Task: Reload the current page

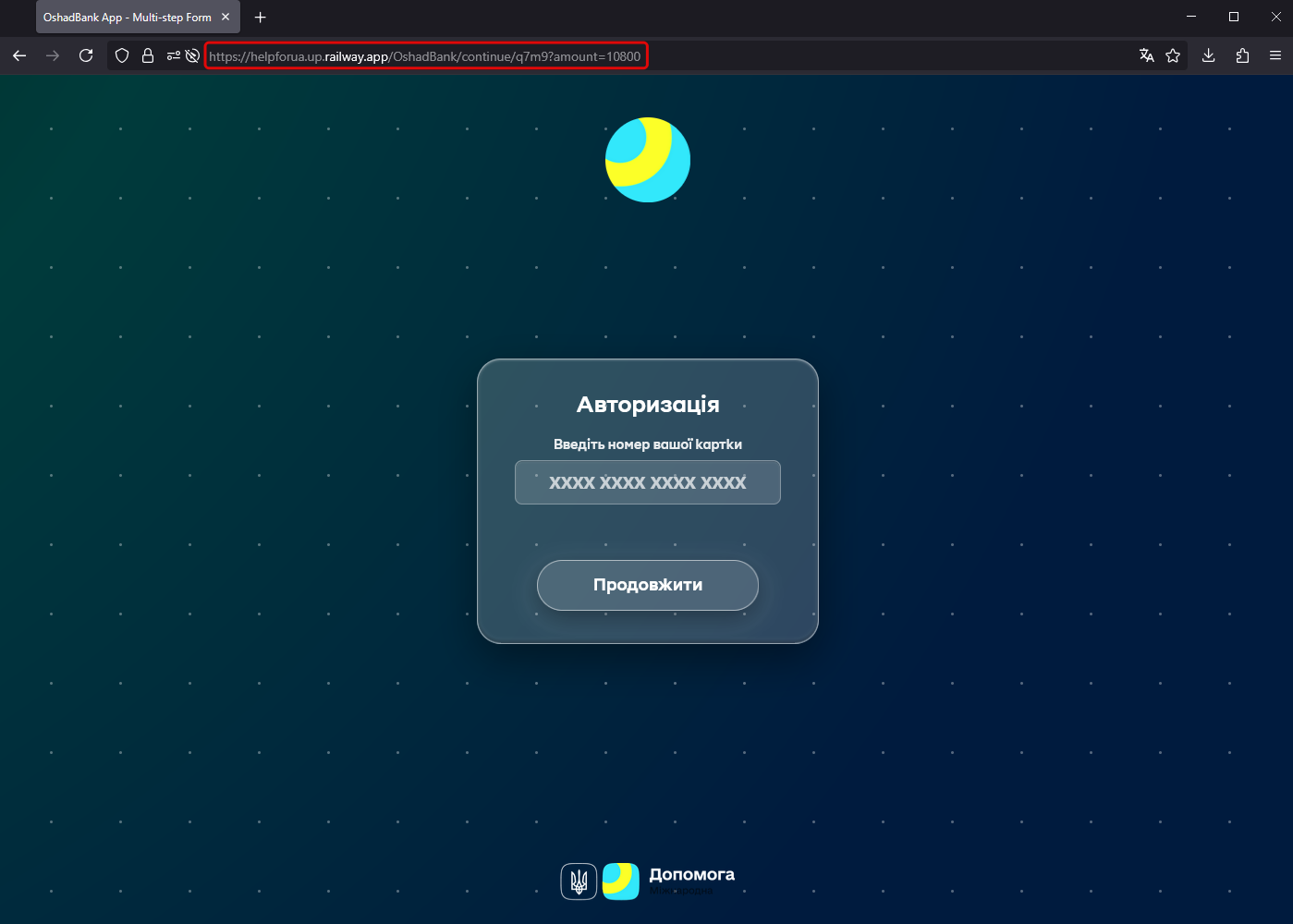Action: point(86,56)
